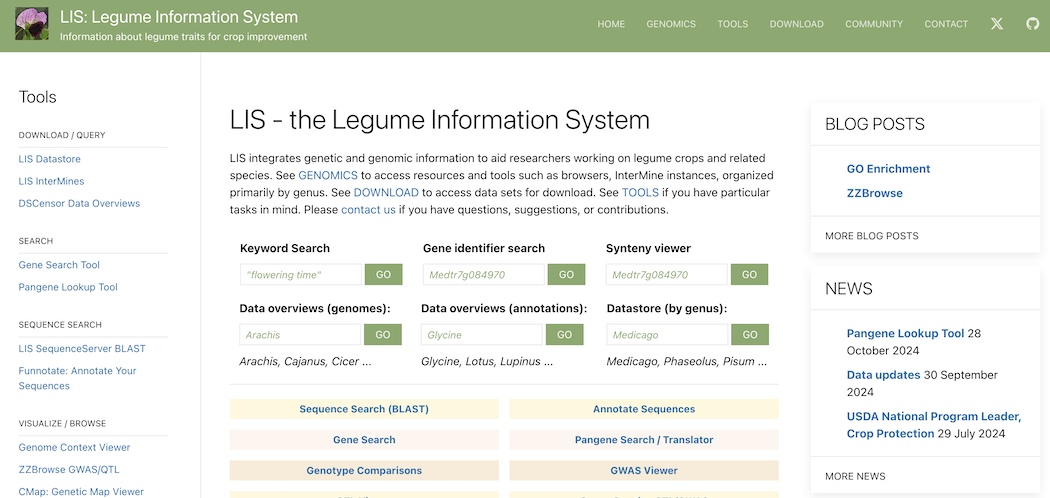Open Genome Context Viewer link
This screenshot has width=1050, height=498.
pyautogui.click(x=74, y=447)
